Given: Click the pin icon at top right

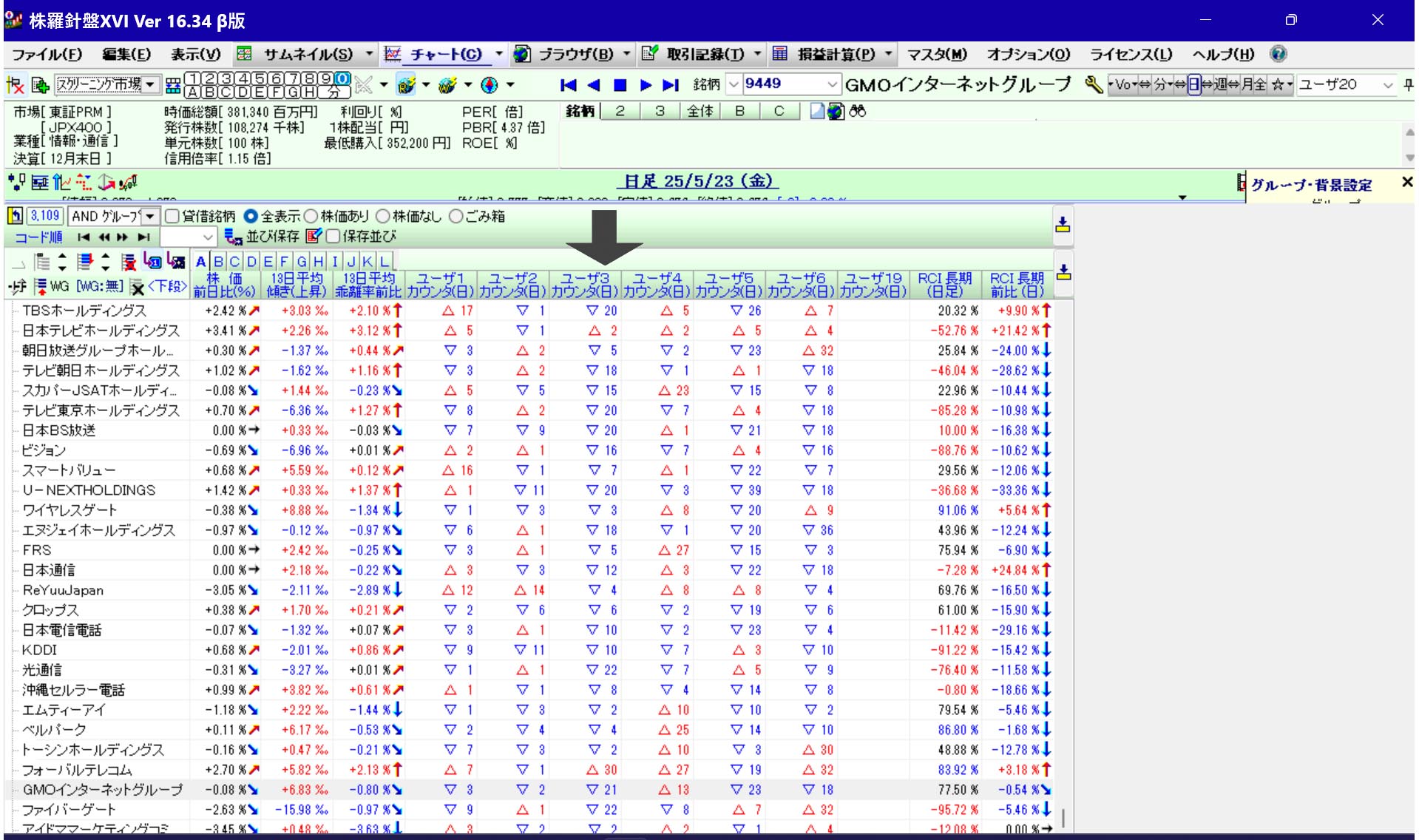Looking at the screenshot, I should [x=1408, y=85].
